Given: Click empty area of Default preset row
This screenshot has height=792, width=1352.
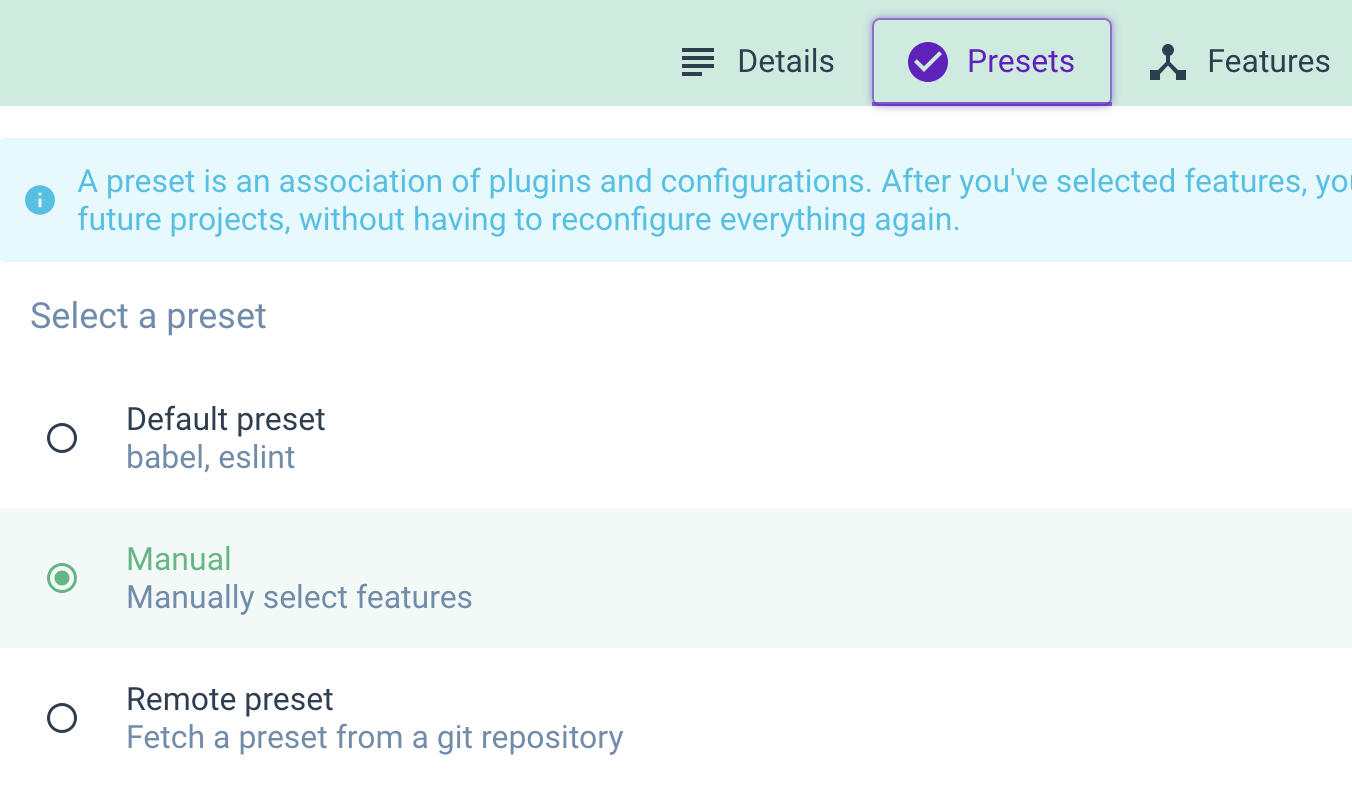Looking at the screenshot, I should click(x=900, y=438).
